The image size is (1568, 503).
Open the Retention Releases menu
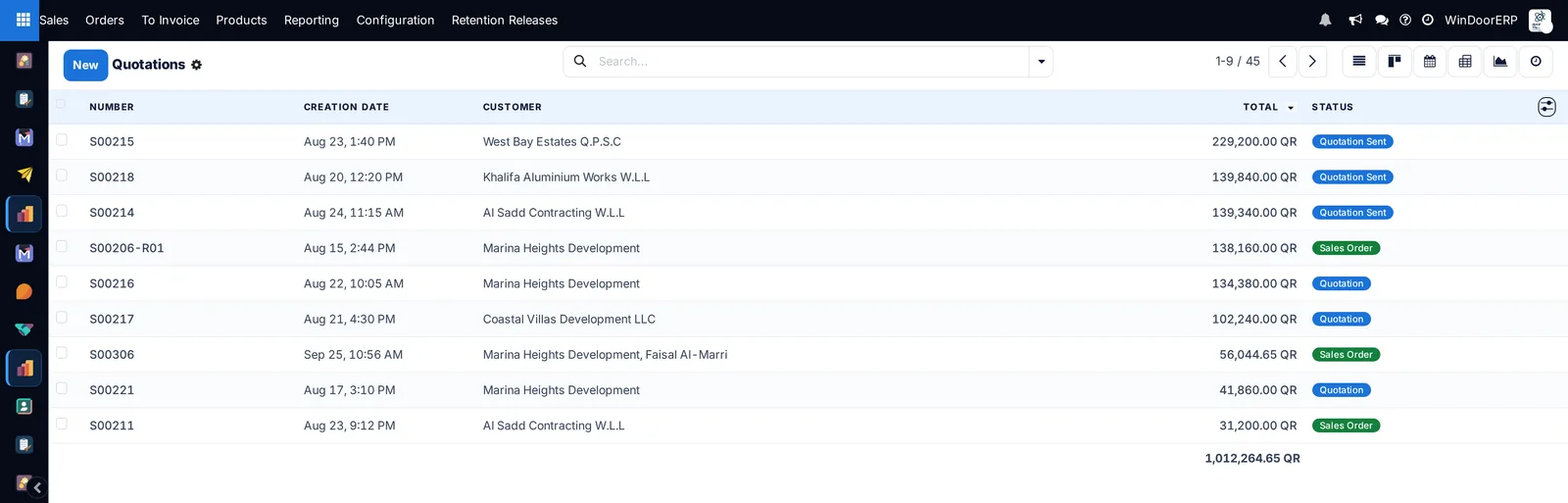(x=505, y=20)
